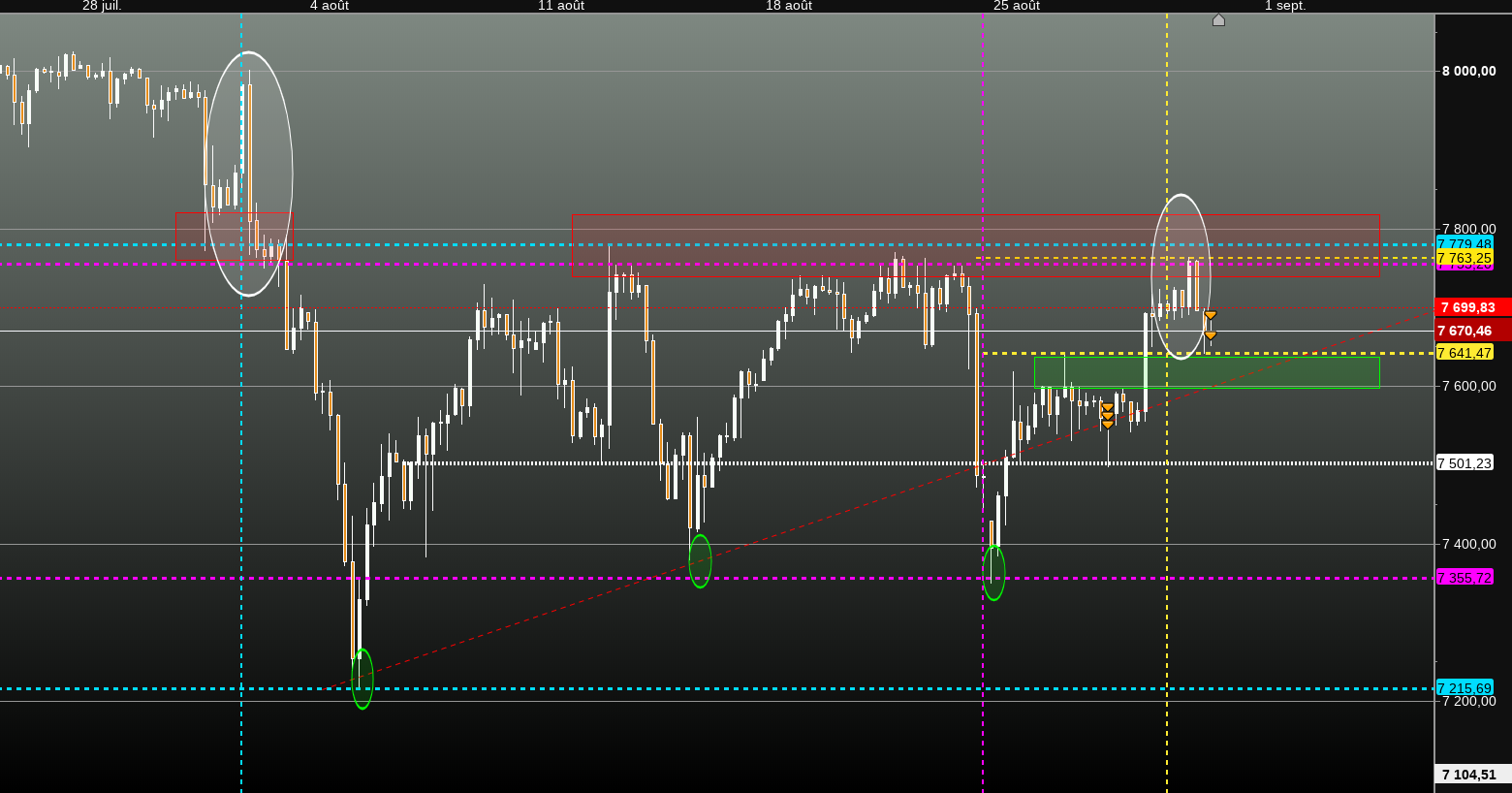This screenshot has width=1512, height=793.
Task: Select the stack of three orange arrow markers
Action: pyautogui.click(x=1108, y=416)
